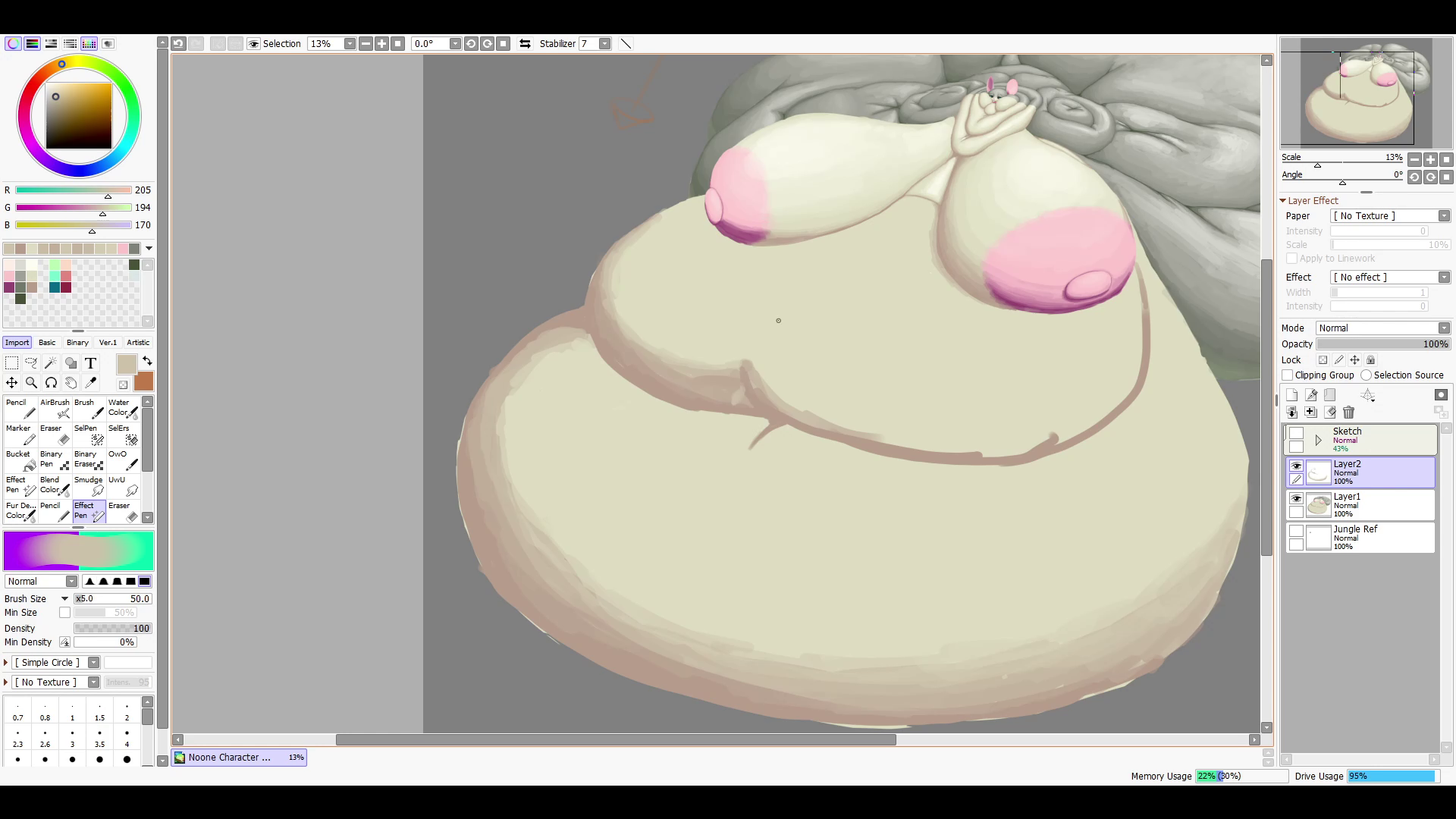The height and width of the screenshot is (819, 1456).
Task: Choose the Smudge brush tool
Action: pos(89,485)
